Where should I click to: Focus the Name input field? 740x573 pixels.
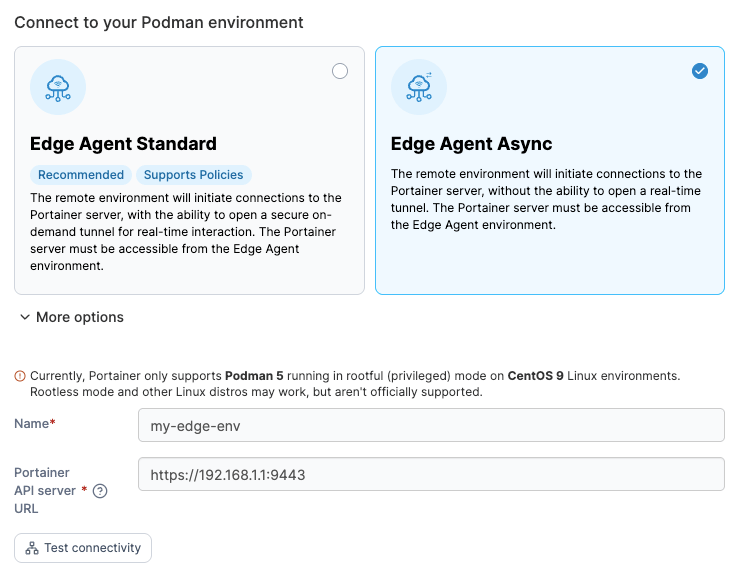click(431, 425)
